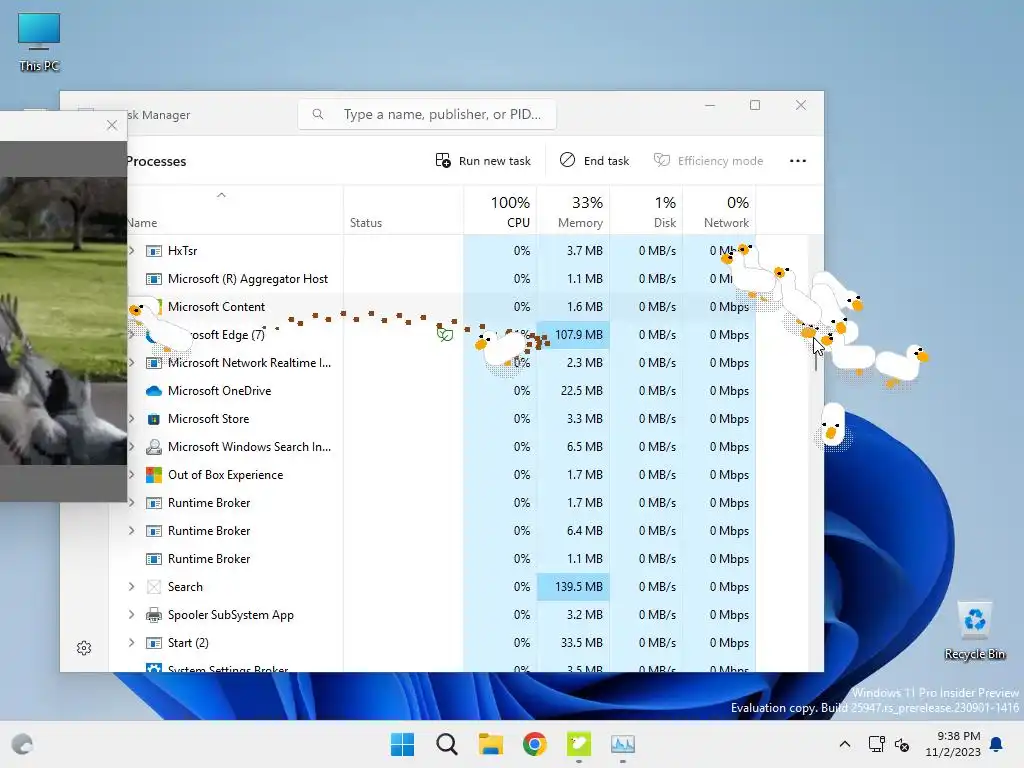Click the green goose app taskbar icon

(x=579, y=744)
